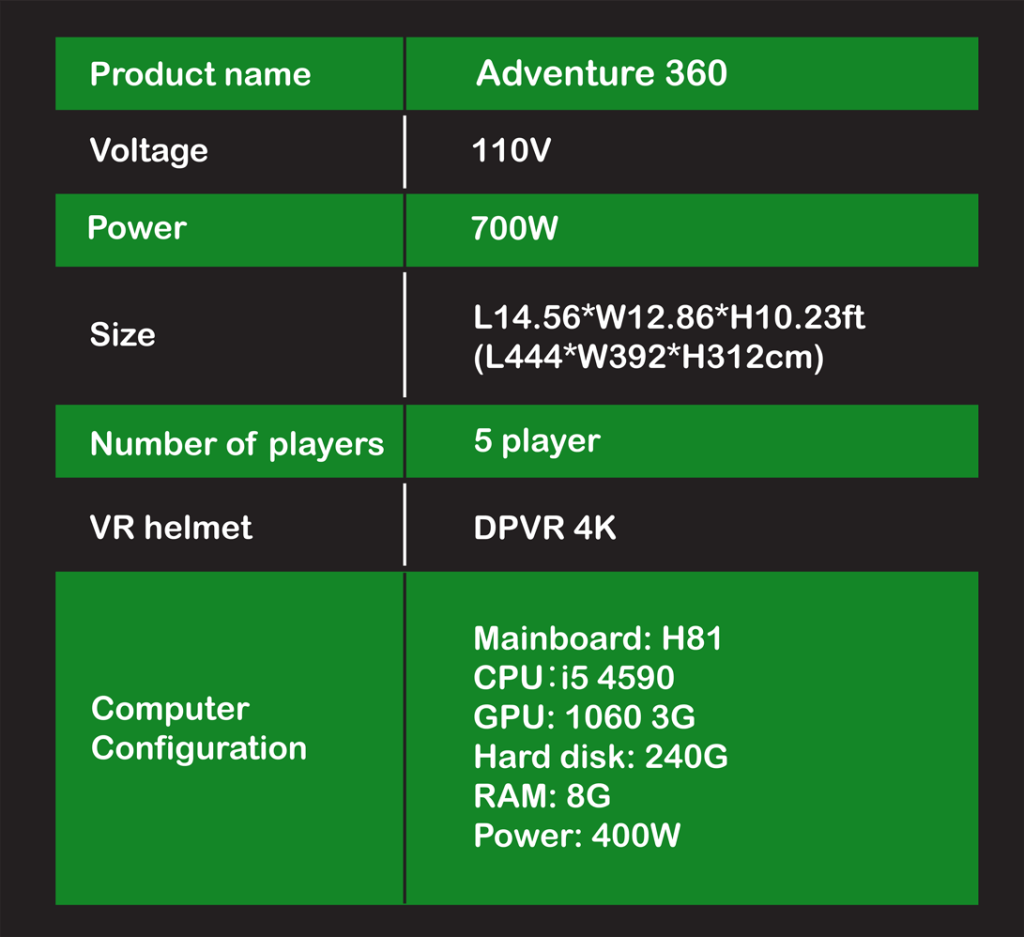Select the Adventure 360 product title
The width and height of the screenshot is (1024, 937).
tap(601, 72)
